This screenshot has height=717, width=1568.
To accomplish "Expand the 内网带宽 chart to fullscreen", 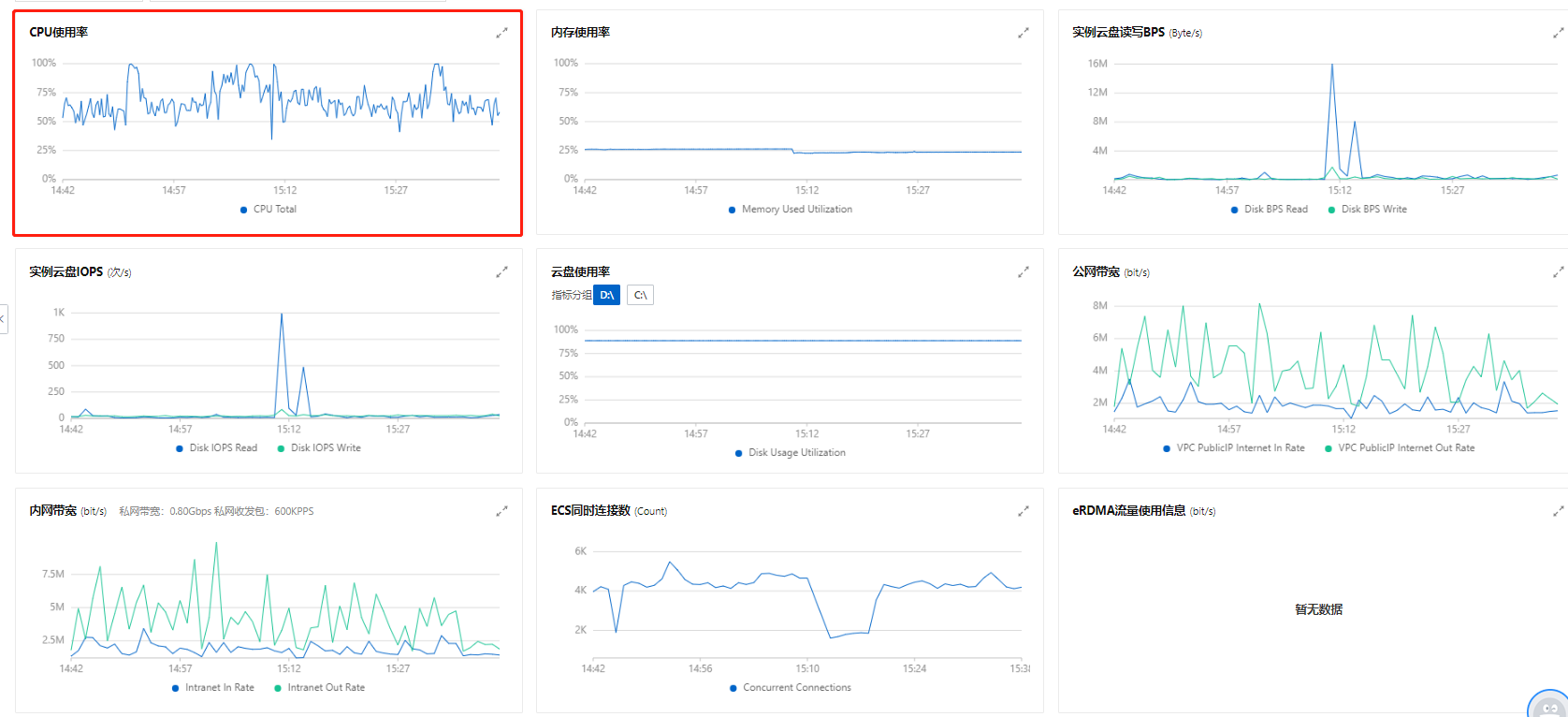I will tap(501, 511).
